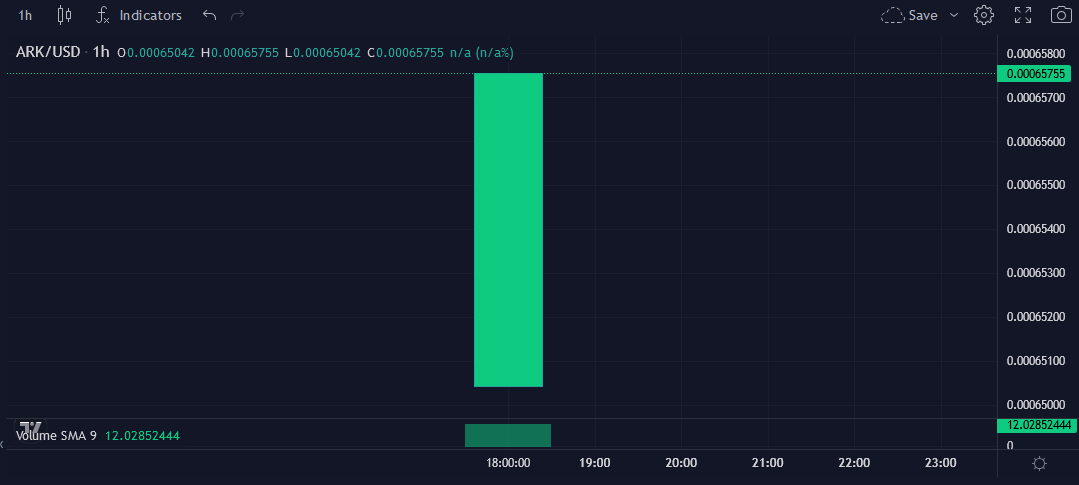Click the high value H0.00065755
The width and height of the screenshot is (1079, 485).
point(239,52)
